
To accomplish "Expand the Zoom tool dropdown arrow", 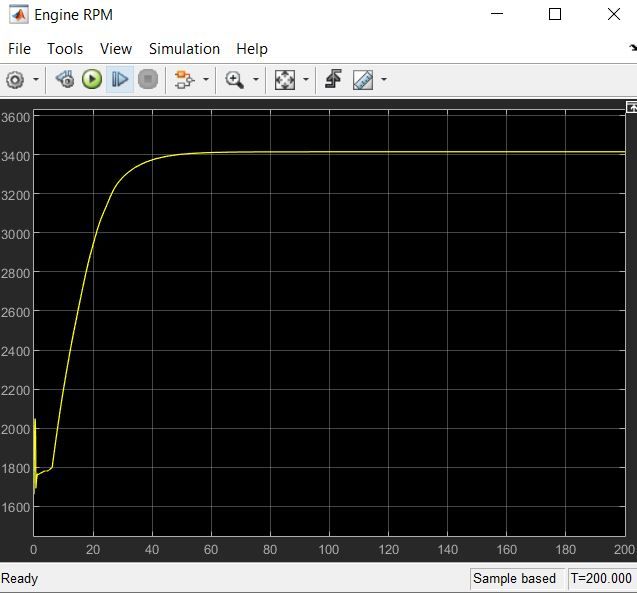I will pos(256,80).
